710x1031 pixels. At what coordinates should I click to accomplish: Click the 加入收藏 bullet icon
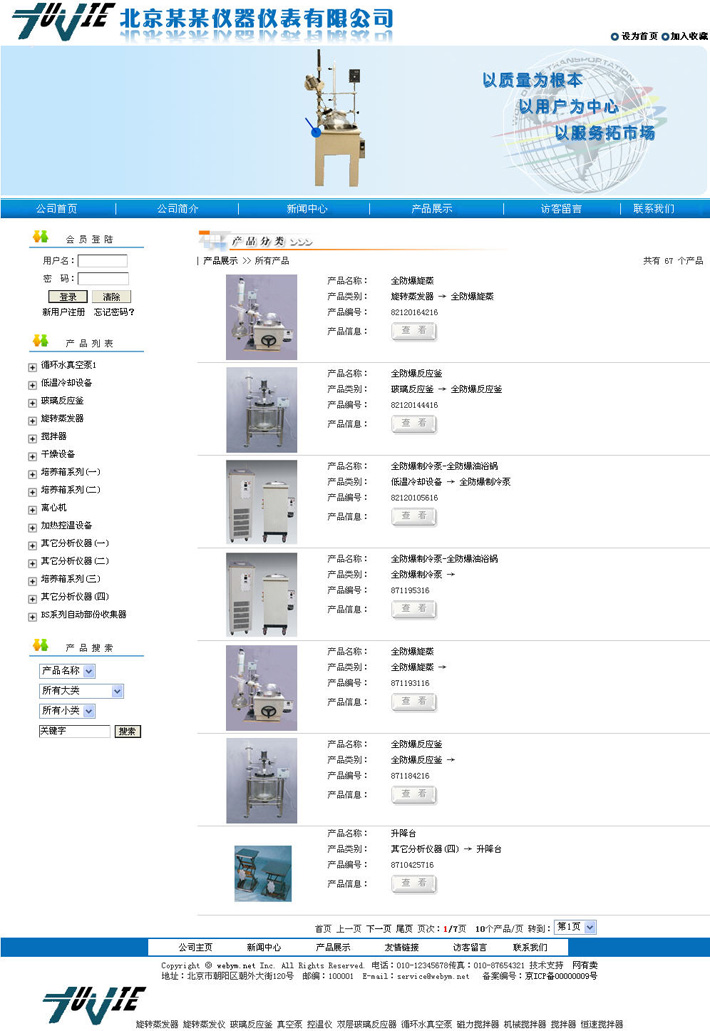pos(665,37)
